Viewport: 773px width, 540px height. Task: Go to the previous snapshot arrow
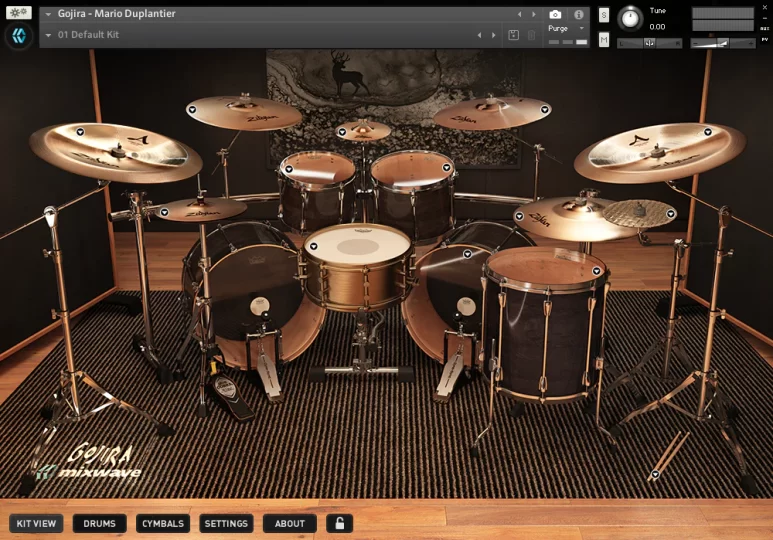[479, 35]
